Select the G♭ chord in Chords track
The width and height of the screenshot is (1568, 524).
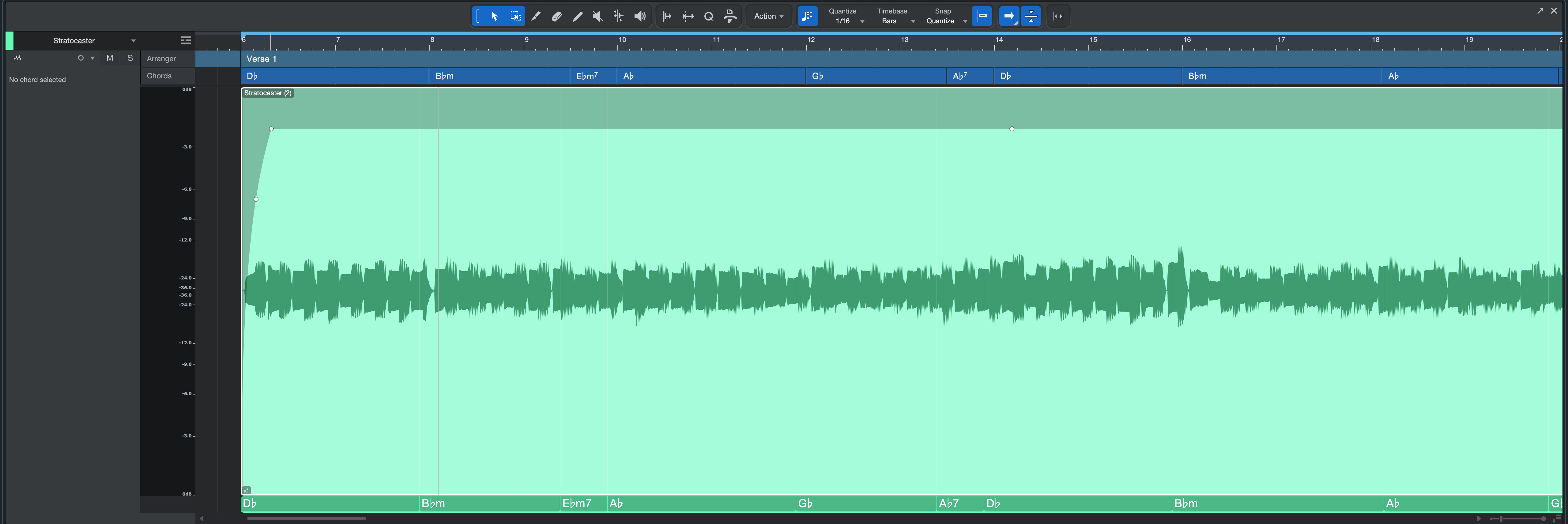click(x=876, y=76)
